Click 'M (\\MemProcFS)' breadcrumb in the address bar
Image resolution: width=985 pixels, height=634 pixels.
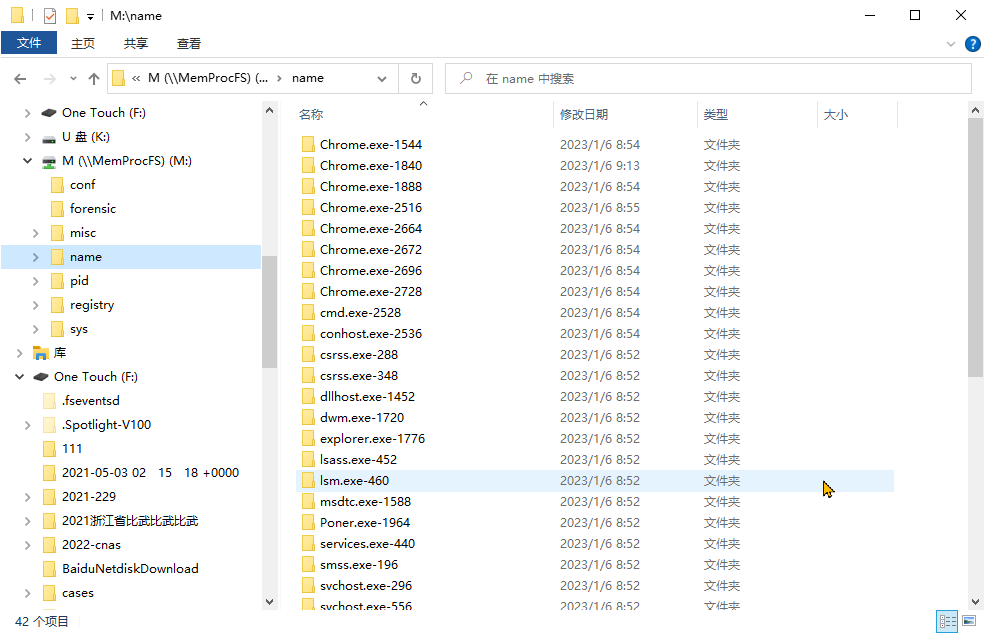click(x=208, y=78)
